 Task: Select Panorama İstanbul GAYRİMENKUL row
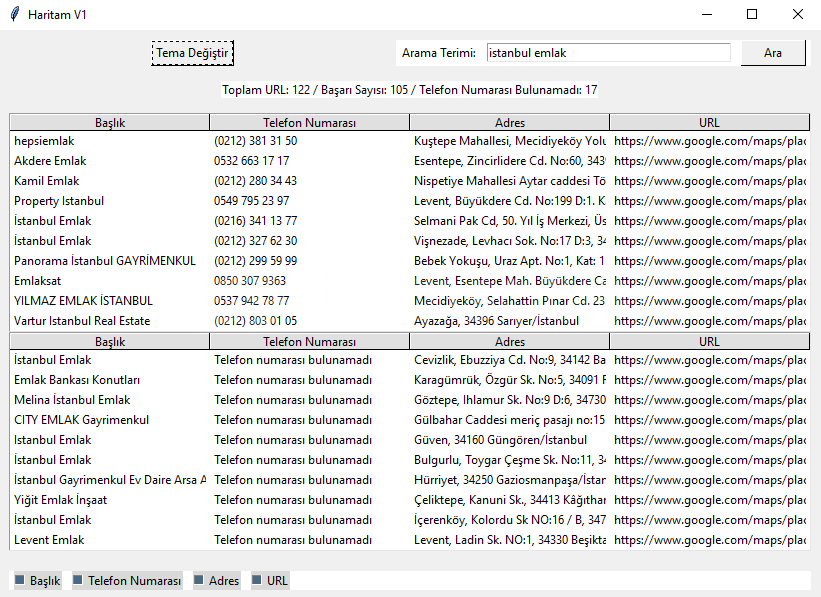pos(409,261)
